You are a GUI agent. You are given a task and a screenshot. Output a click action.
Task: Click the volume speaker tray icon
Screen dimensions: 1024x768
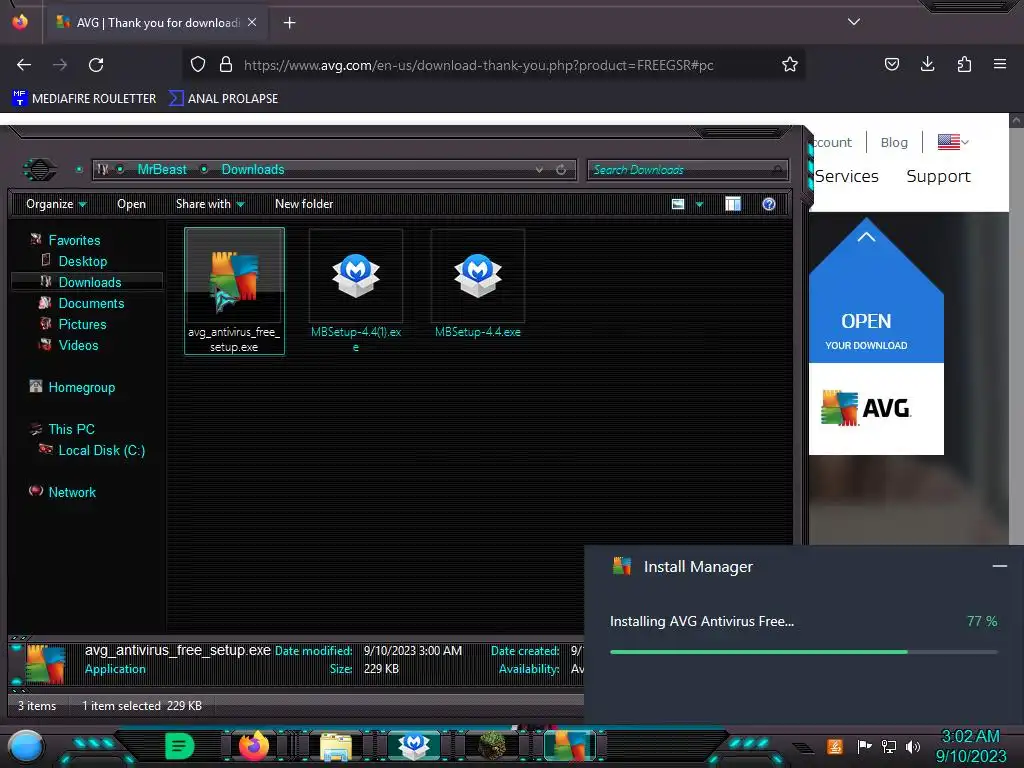pos(912,746)
